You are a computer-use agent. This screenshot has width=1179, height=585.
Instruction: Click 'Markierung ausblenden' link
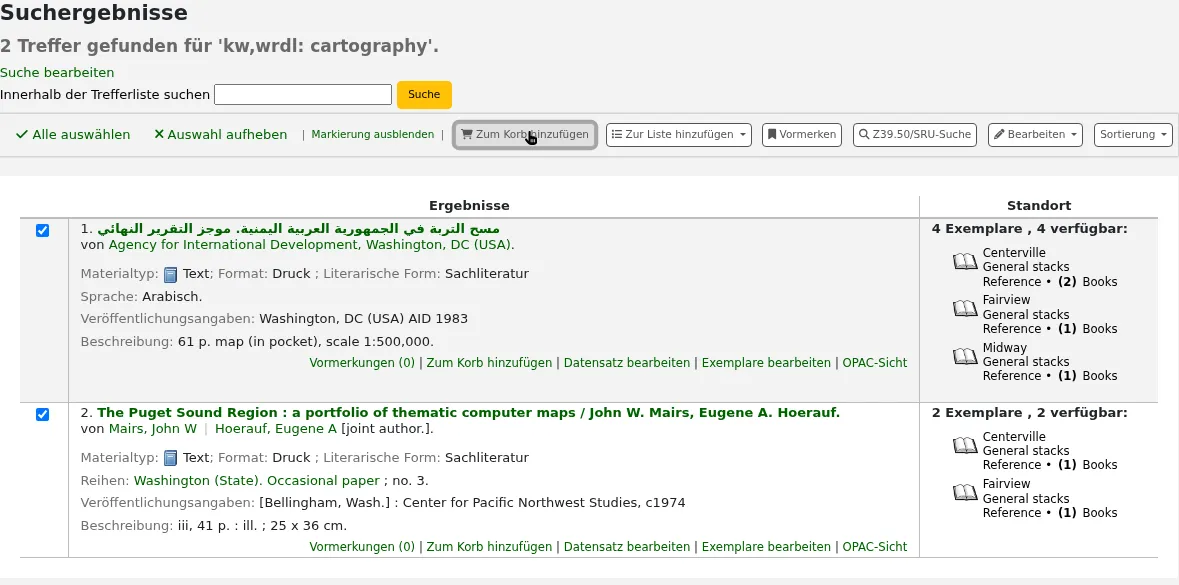click(x=373, y=135)
